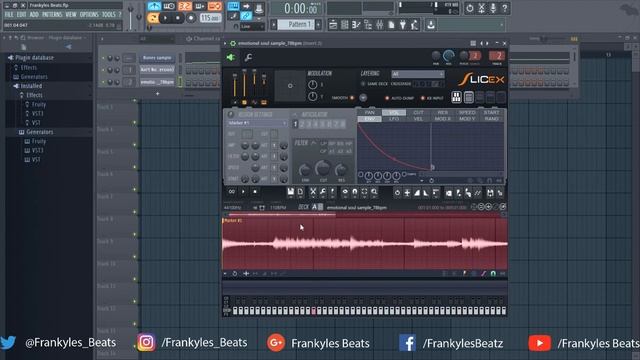Select articulator number 1
This screenshot has width=640, height=360.
[x=295, y=124]
